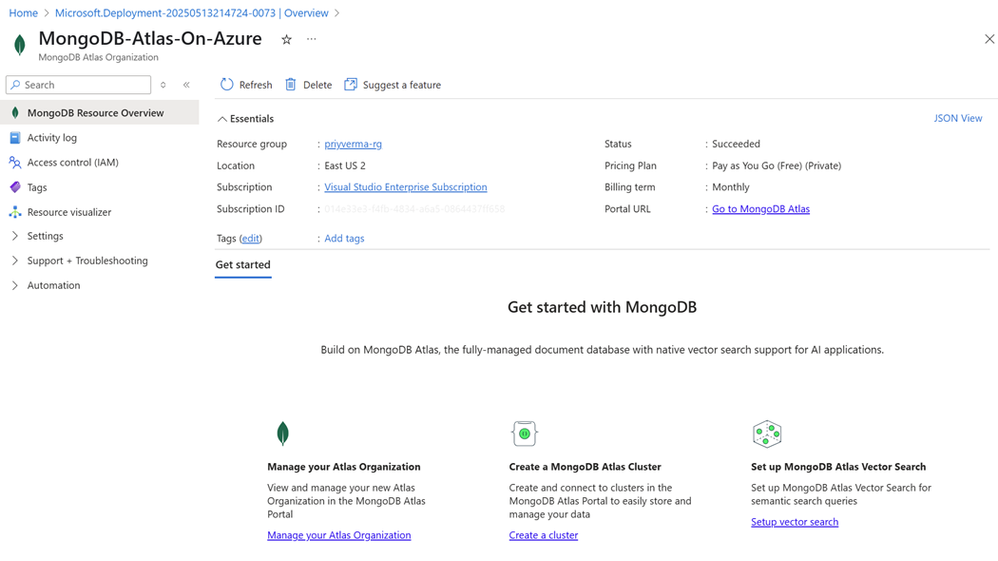
Task: Click the Suggest a feature icon
Action: (x=351, y=85)
